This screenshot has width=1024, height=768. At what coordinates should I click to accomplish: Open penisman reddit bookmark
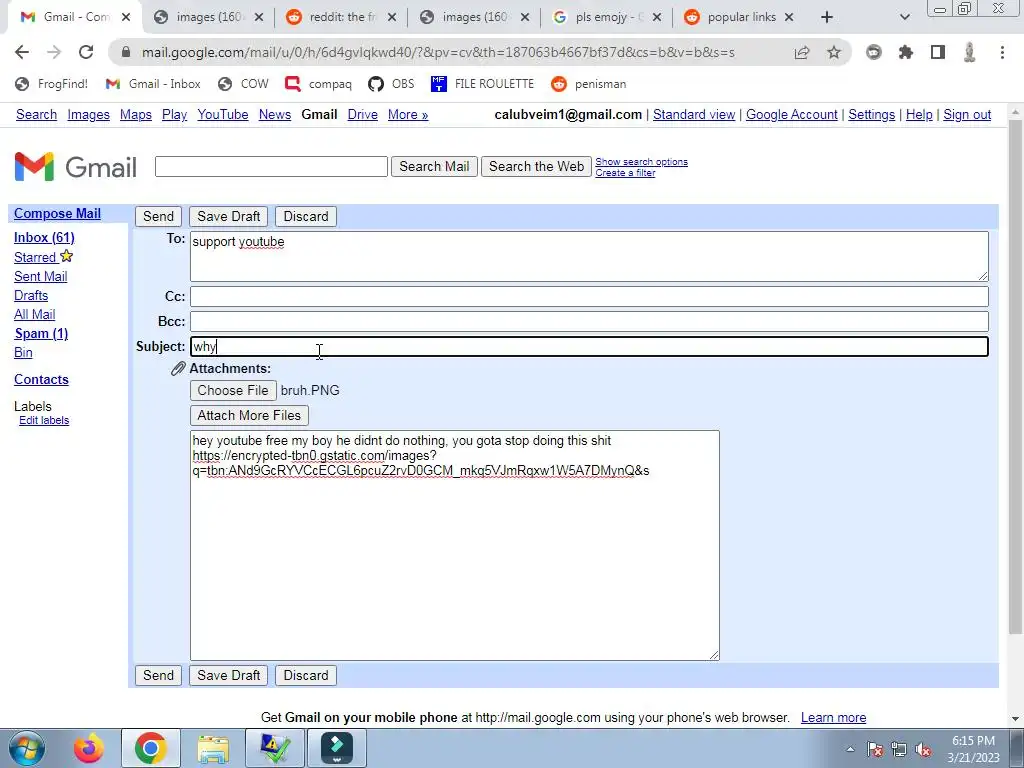pos(588,84)
